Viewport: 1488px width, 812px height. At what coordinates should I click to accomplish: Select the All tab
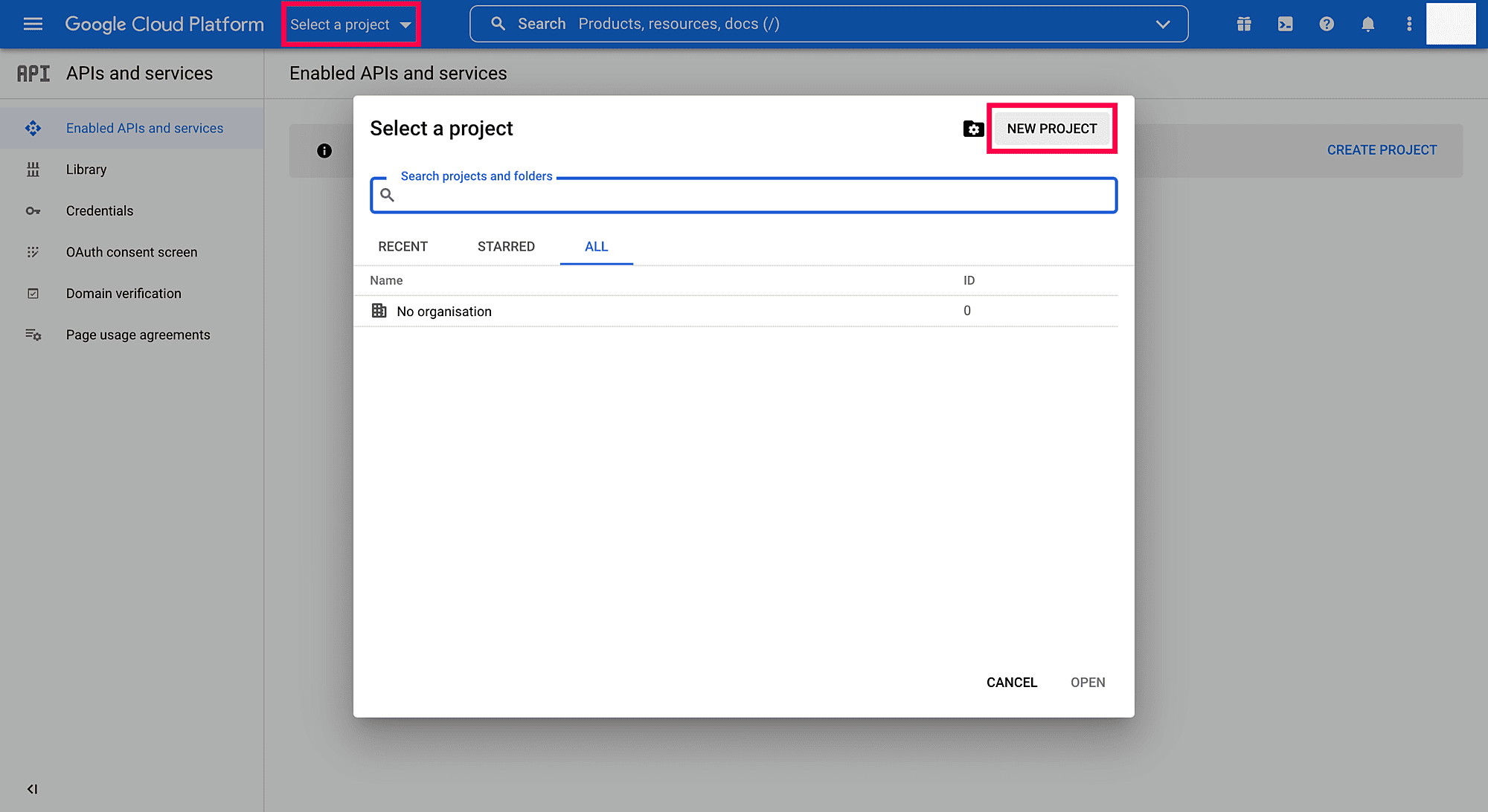coord(596,246)
